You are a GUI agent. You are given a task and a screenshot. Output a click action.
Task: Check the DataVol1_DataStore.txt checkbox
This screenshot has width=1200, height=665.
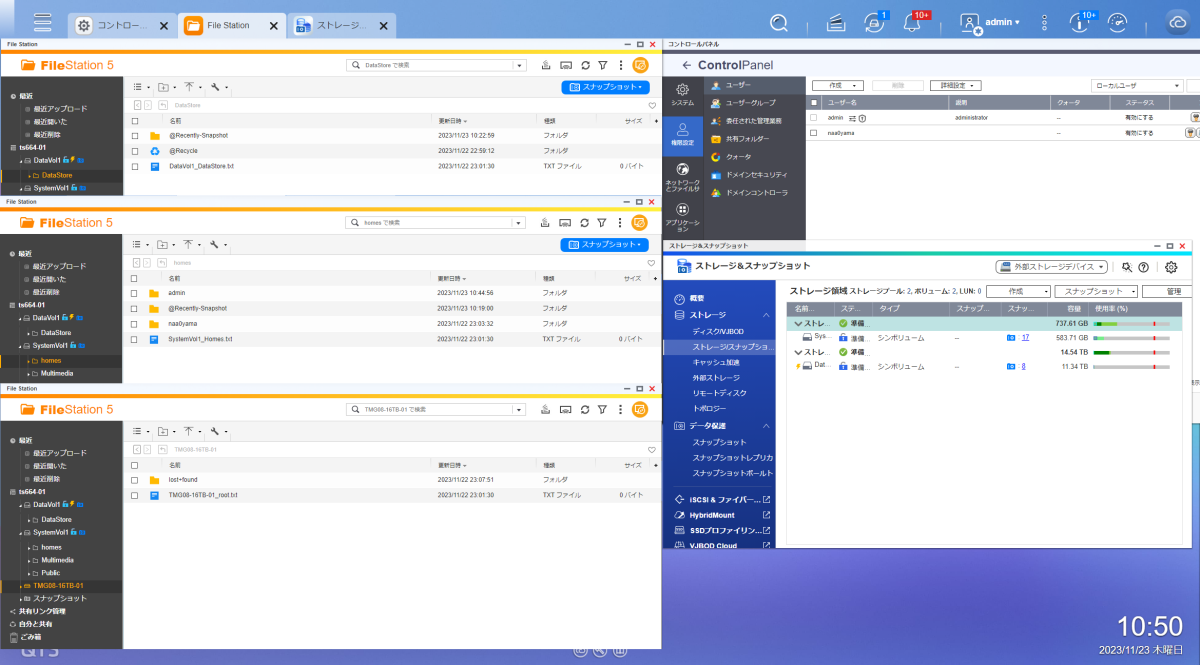(135, 166)
